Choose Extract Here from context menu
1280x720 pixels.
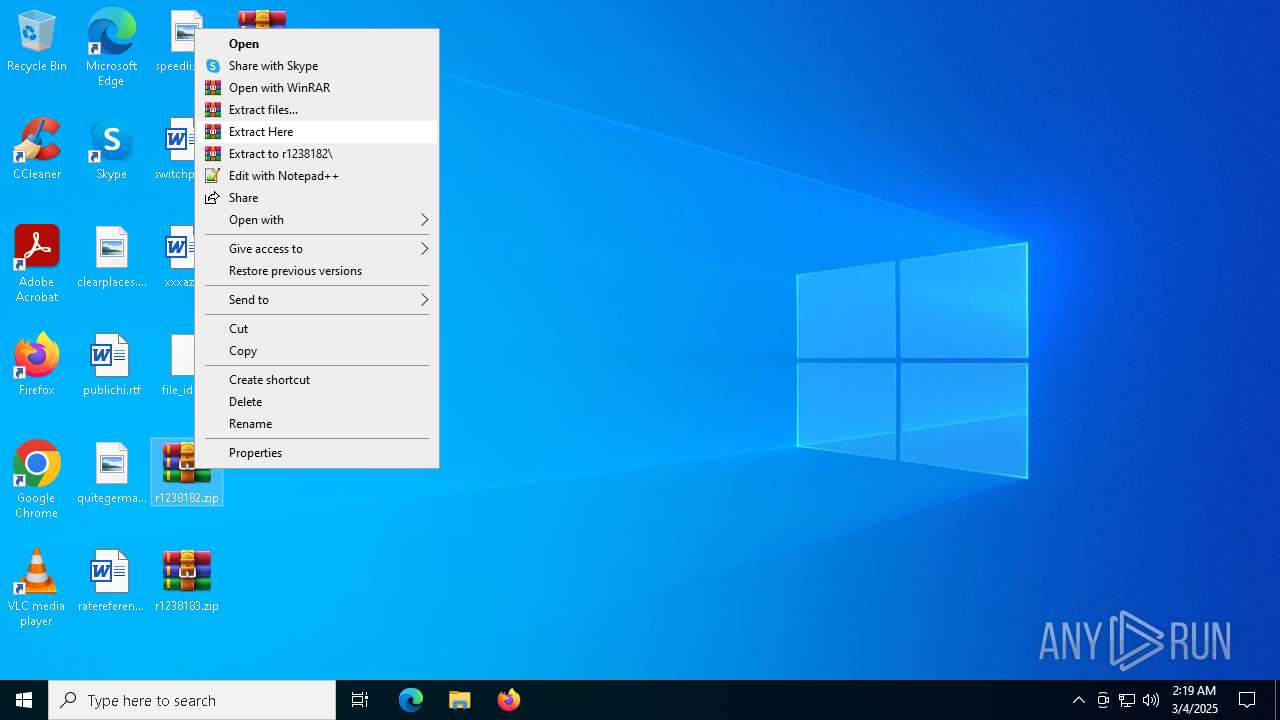(x=261, y=132)
